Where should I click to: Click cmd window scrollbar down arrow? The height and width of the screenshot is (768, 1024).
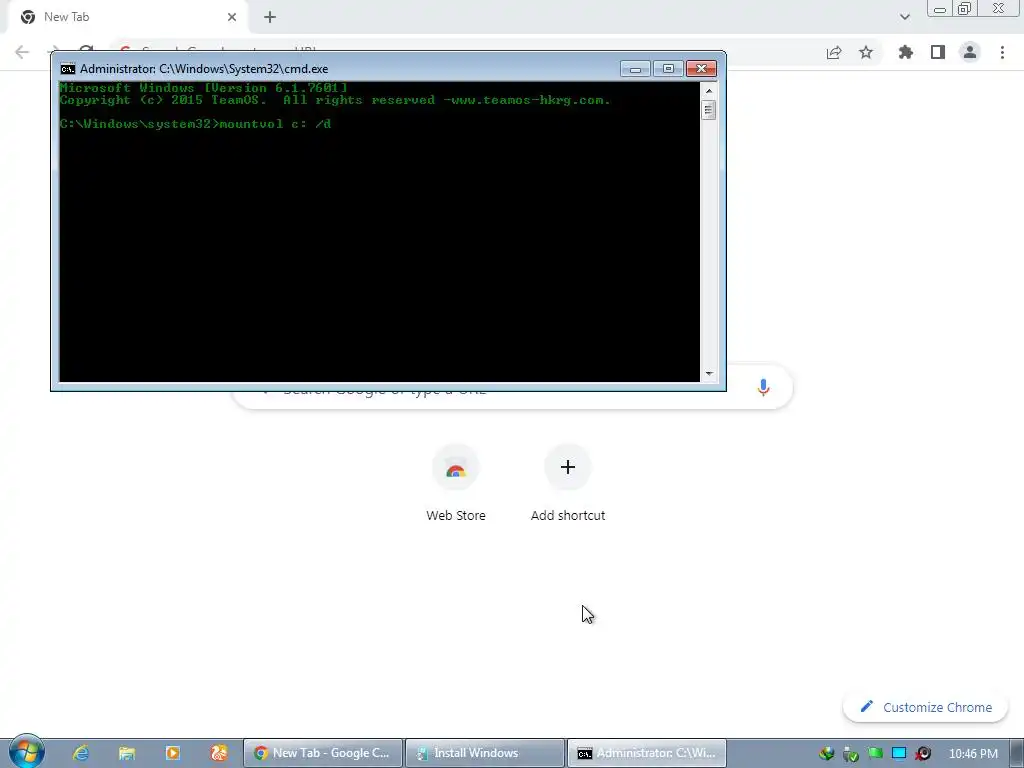pyautogui.click(x=709, y=374)
